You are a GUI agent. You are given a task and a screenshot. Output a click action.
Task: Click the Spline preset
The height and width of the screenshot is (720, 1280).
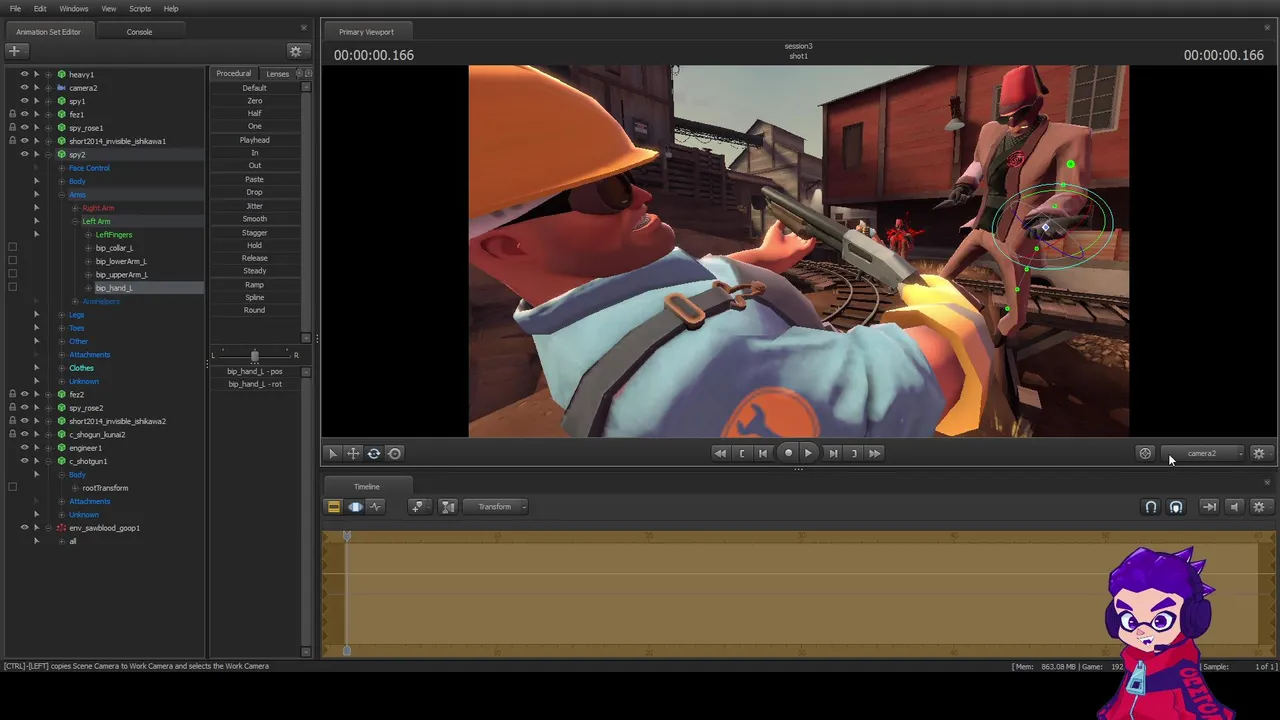point(255,297)
